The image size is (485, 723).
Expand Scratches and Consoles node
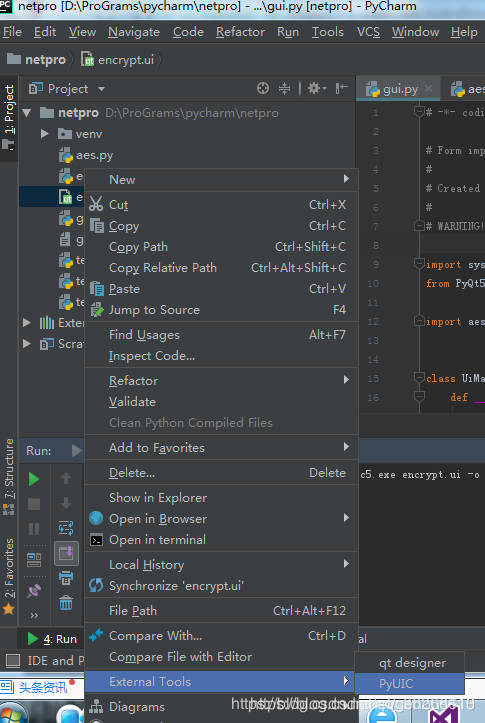point(27,344)
